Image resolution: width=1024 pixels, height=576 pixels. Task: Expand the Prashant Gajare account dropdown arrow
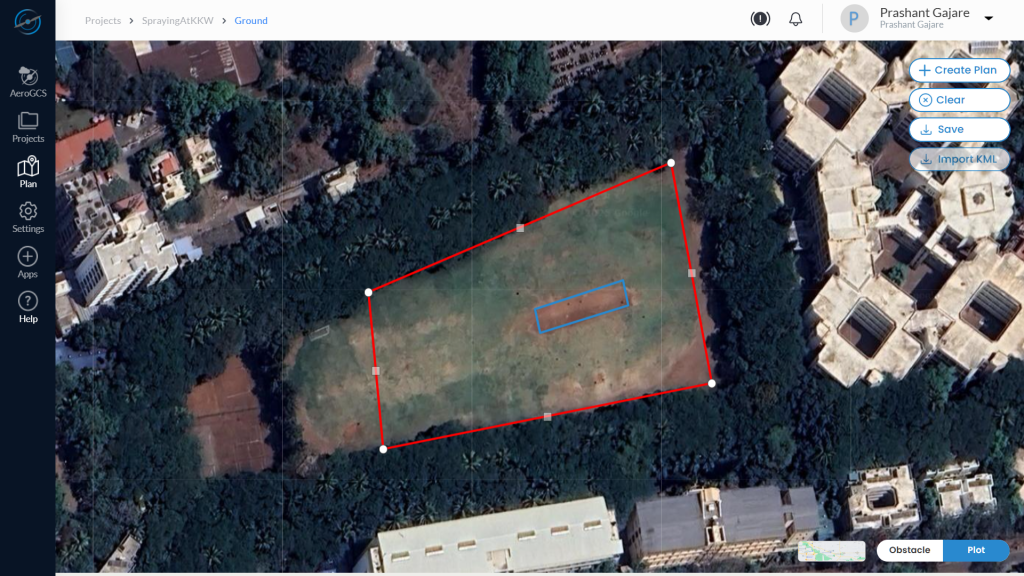(x=989, y=18)
